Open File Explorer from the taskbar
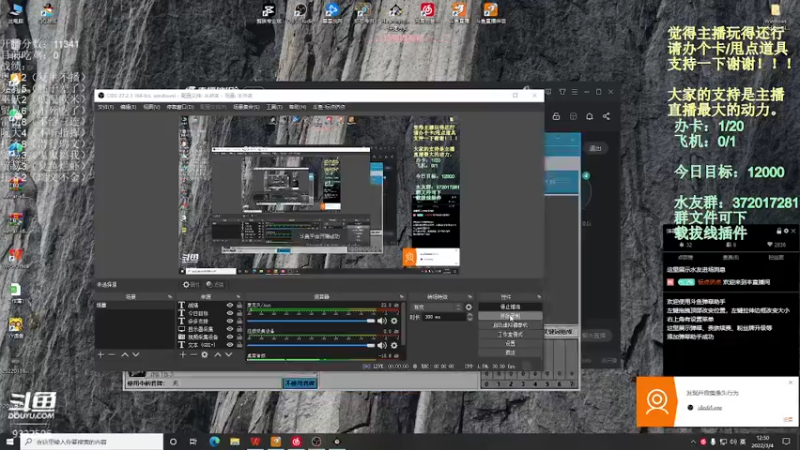The height and width of the screenshot is (450, 800). tap(235, 441)
